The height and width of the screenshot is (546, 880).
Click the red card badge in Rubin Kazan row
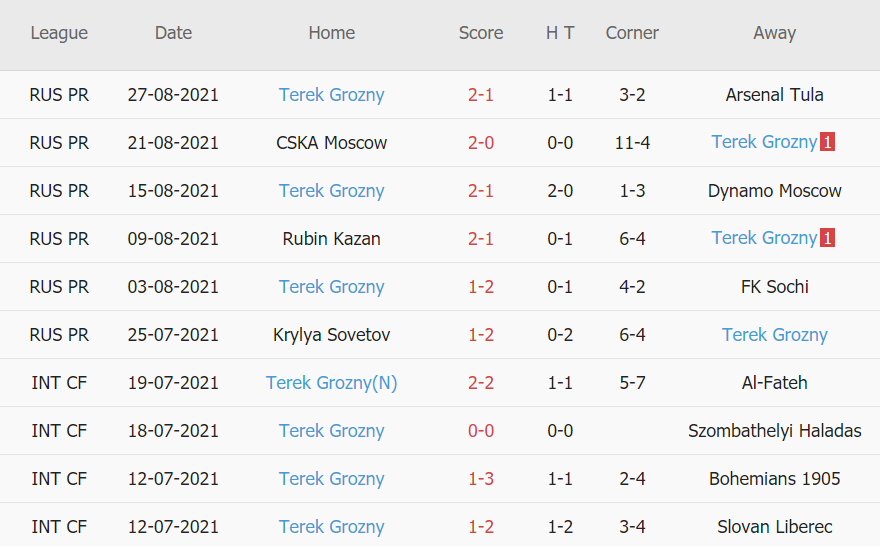click(x=827, y=239)
